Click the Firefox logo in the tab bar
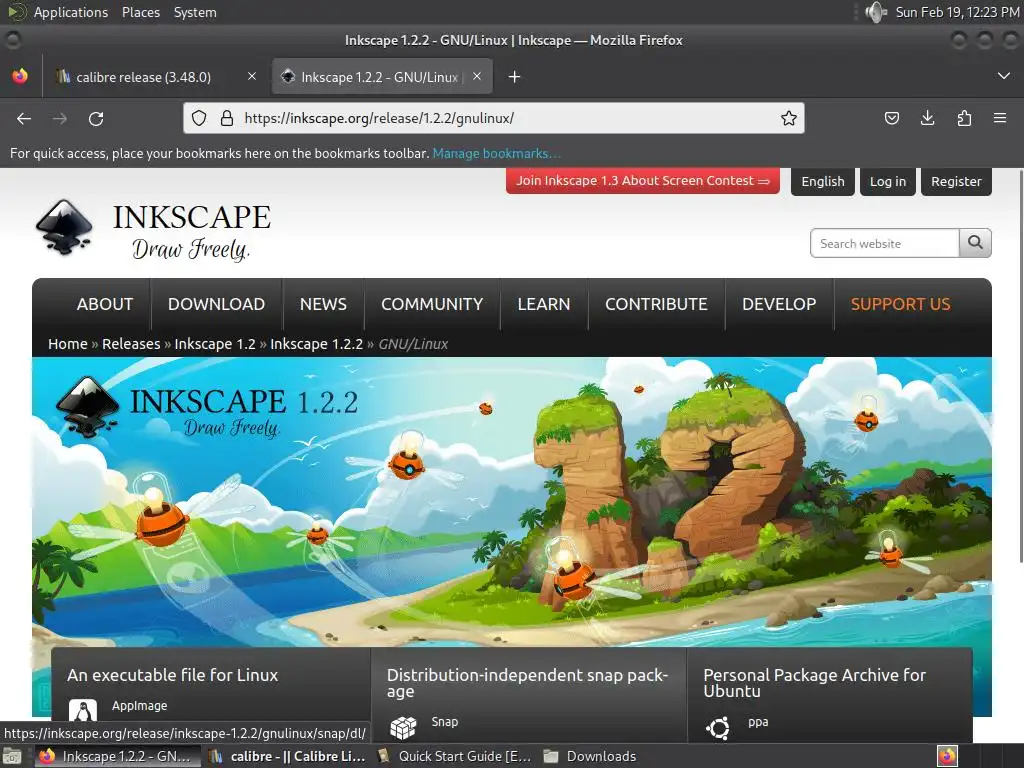 click(20, 76)
